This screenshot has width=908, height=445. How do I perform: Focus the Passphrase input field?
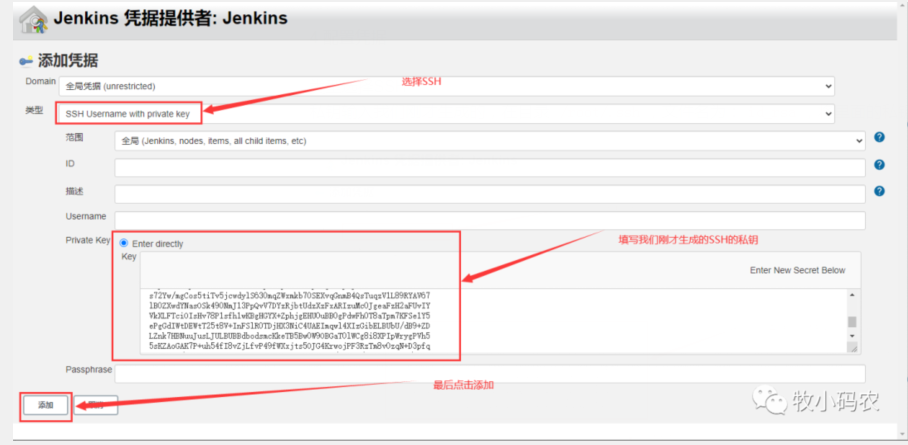point(490,374)
